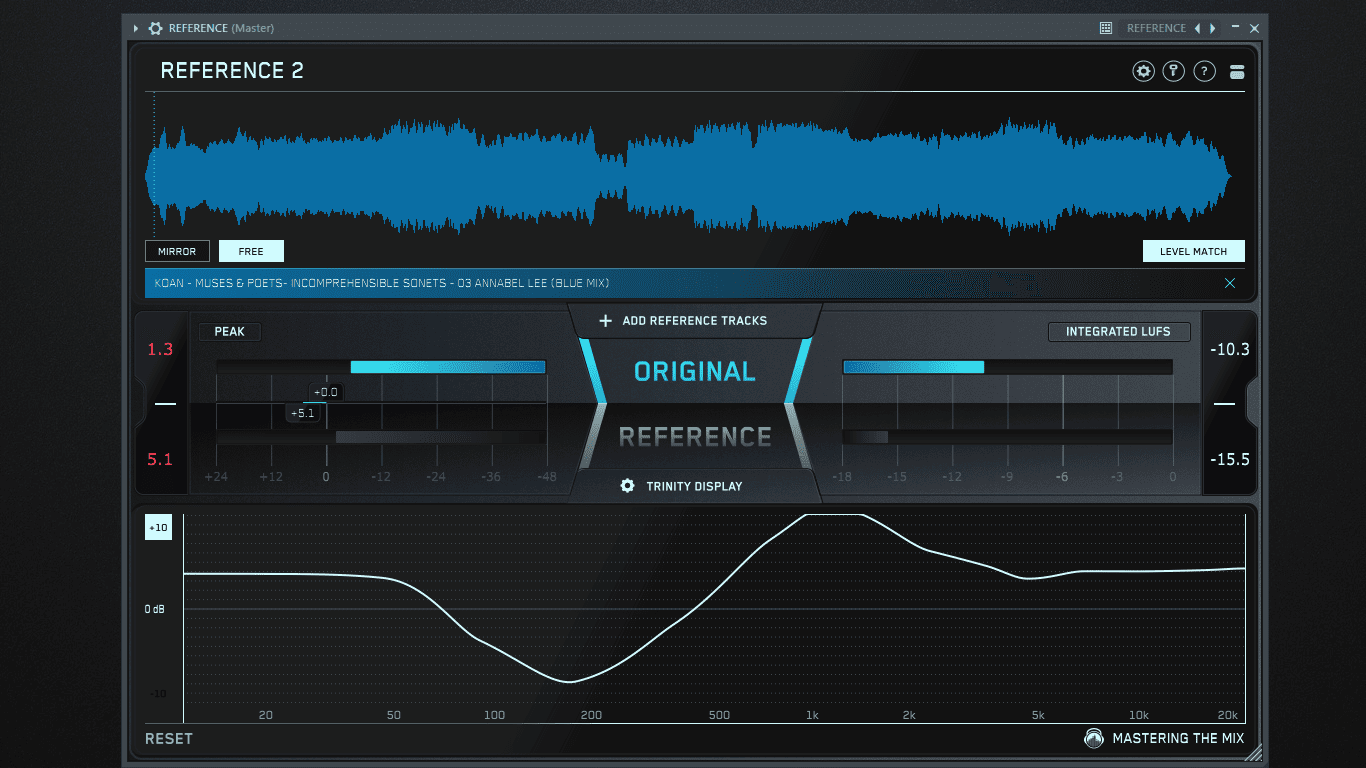The height and width of the screenshot is (768, 1366).
Task: Toggle FREE playback mode
Action: 251,251
